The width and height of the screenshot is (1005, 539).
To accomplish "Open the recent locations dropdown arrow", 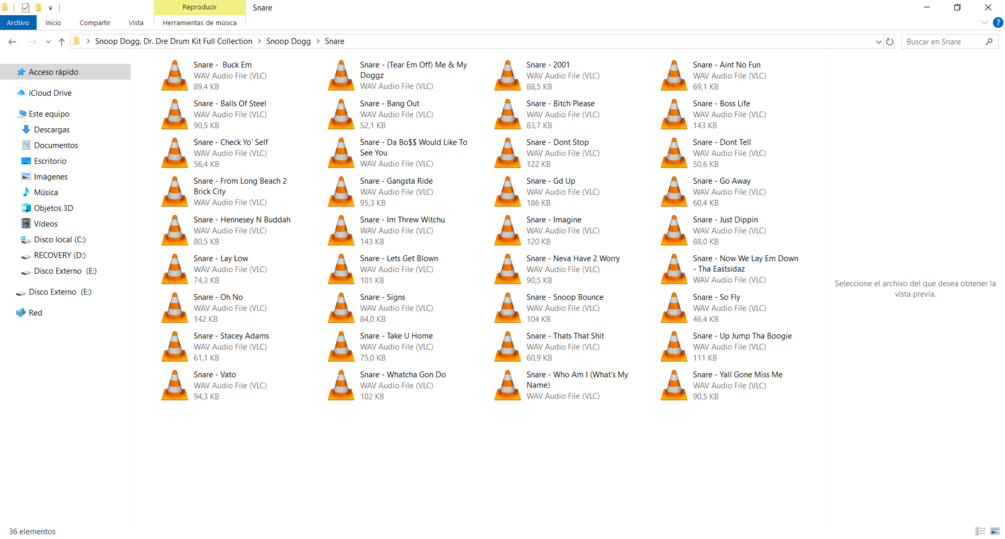I will coord(48,42).
